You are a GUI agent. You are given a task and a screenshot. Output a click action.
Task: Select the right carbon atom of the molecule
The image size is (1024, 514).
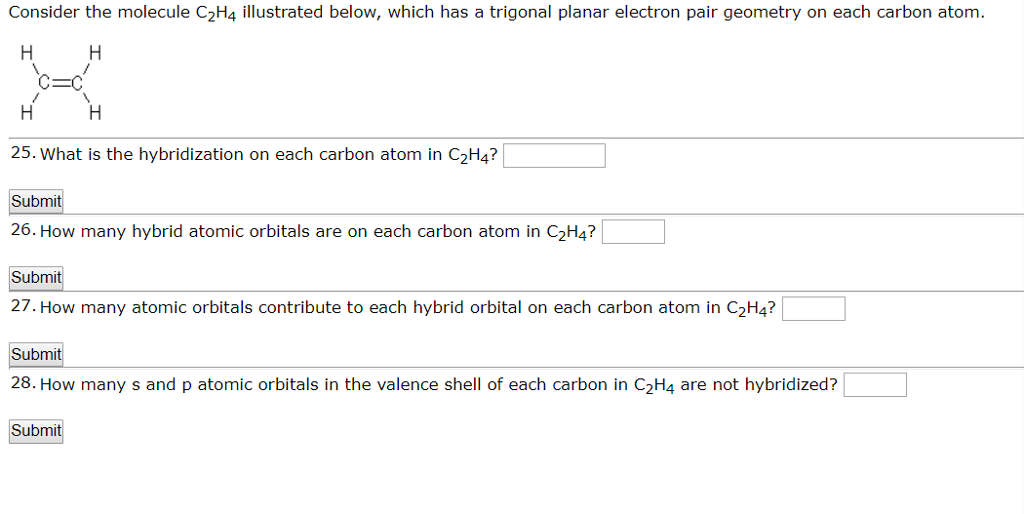(x=77, y=83)
